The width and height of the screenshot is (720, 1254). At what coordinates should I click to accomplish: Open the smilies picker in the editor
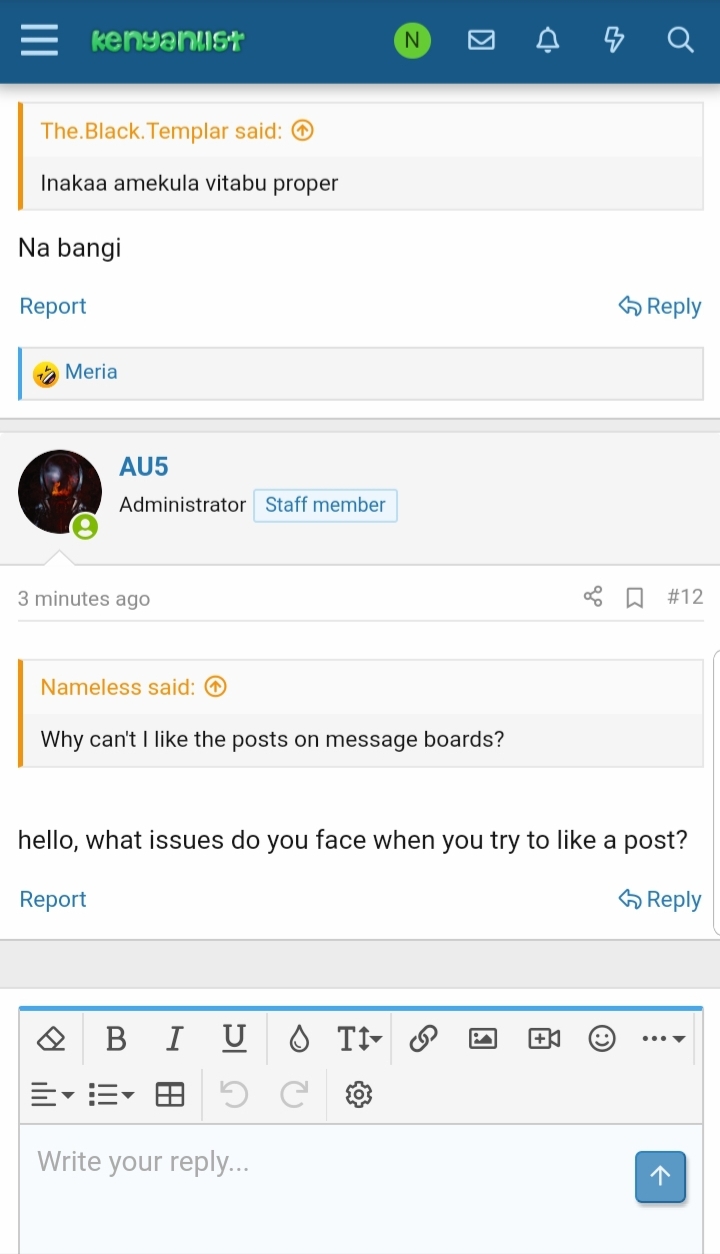coord(602,1039)
